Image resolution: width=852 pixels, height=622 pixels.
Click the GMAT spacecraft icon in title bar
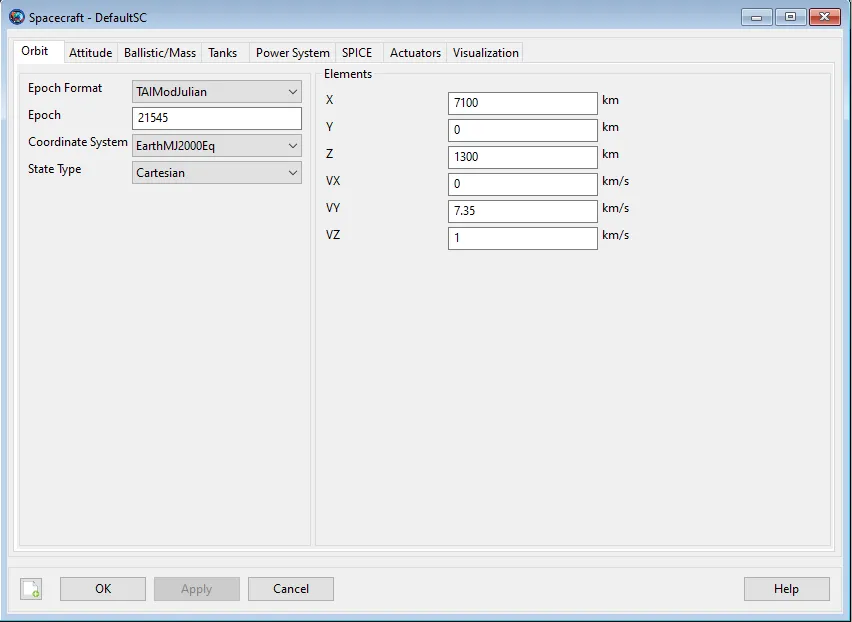pyautogui.click(x=16, y=17)
